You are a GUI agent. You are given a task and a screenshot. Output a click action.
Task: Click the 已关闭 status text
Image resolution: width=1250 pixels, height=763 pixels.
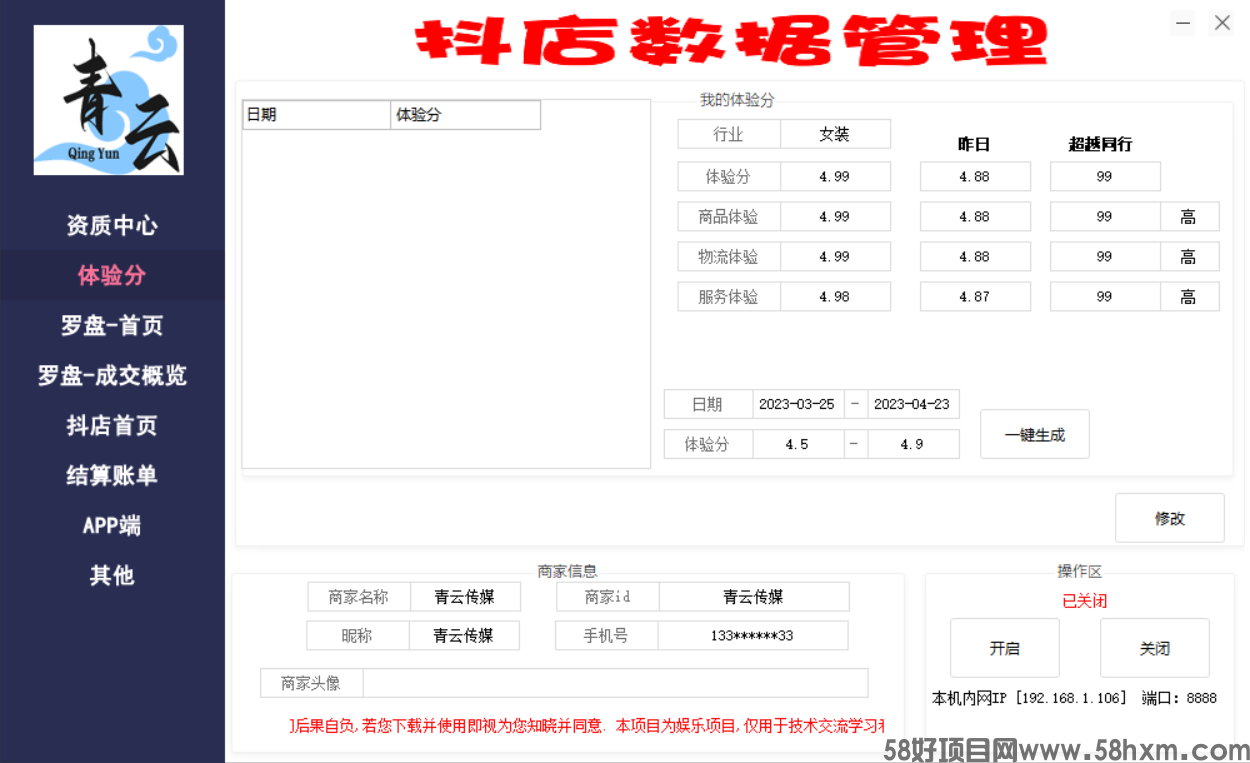1085,601
